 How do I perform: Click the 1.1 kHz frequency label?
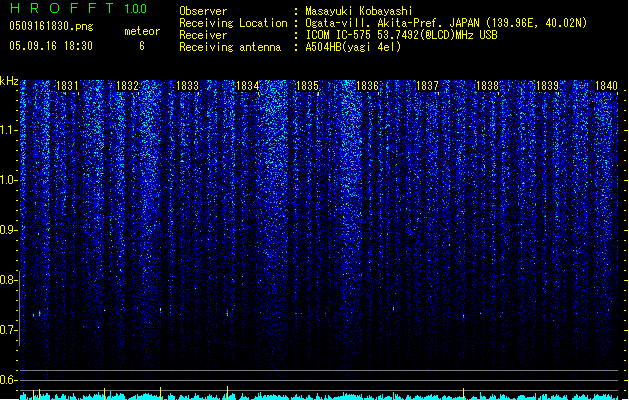tap(7, 130)
